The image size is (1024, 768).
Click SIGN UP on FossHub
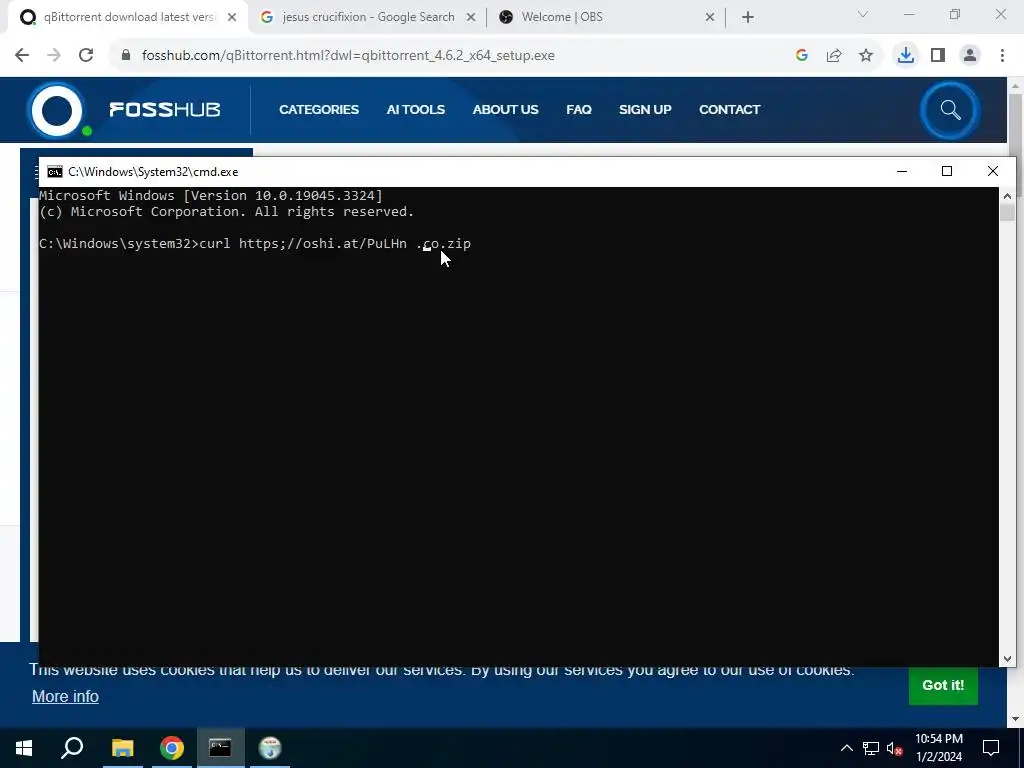[645, 110]
